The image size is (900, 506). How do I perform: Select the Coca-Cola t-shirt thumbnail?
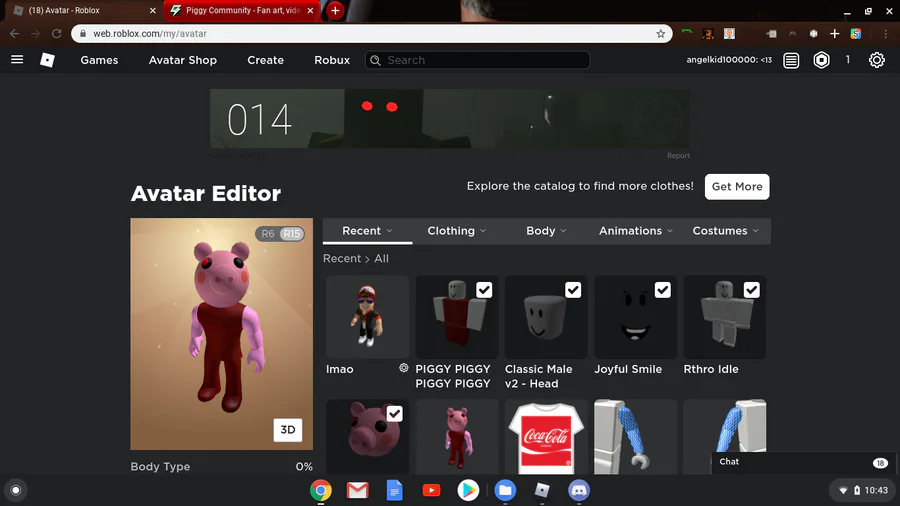pos(546,437)
